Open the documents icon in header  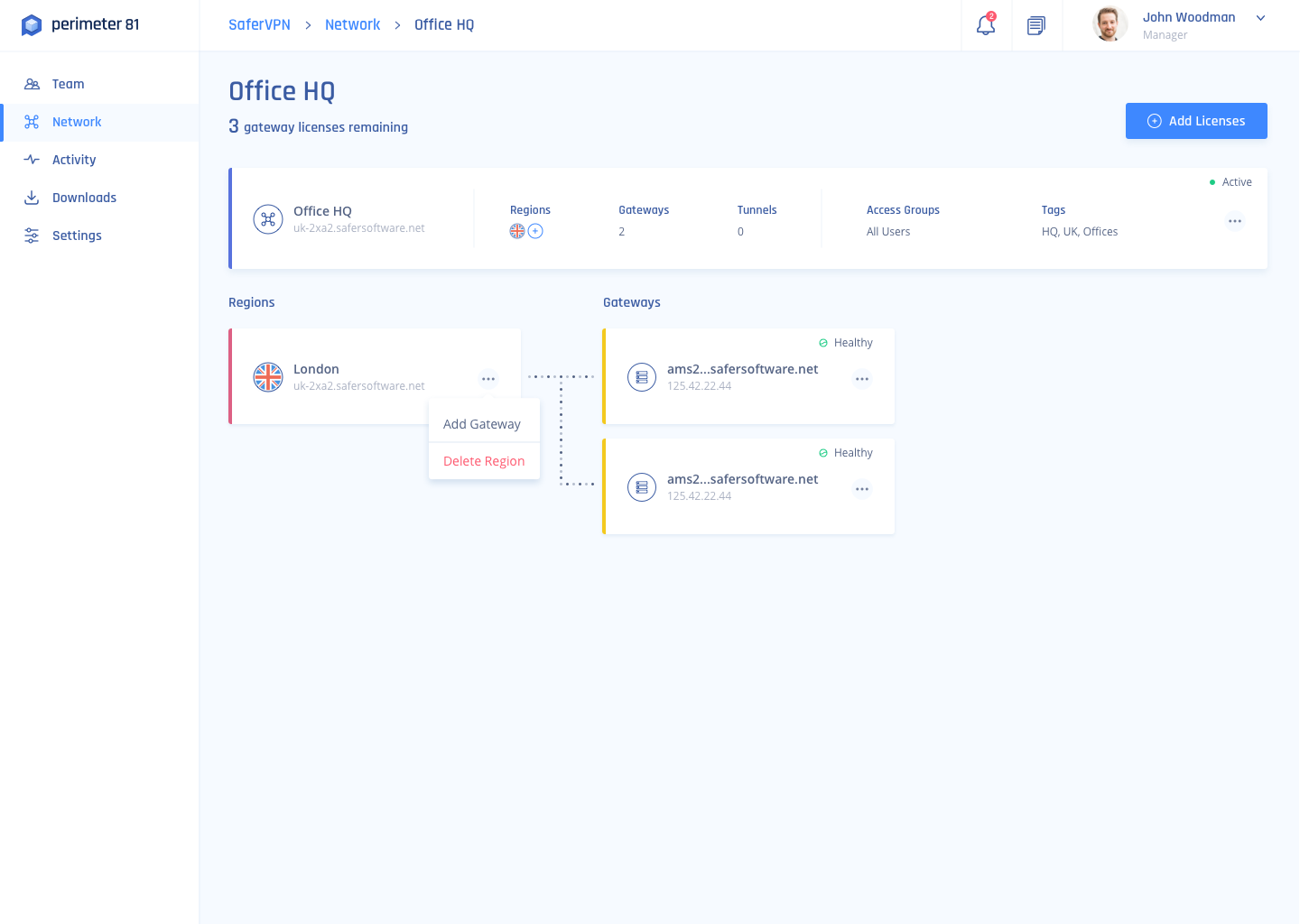coord(1036,25)
